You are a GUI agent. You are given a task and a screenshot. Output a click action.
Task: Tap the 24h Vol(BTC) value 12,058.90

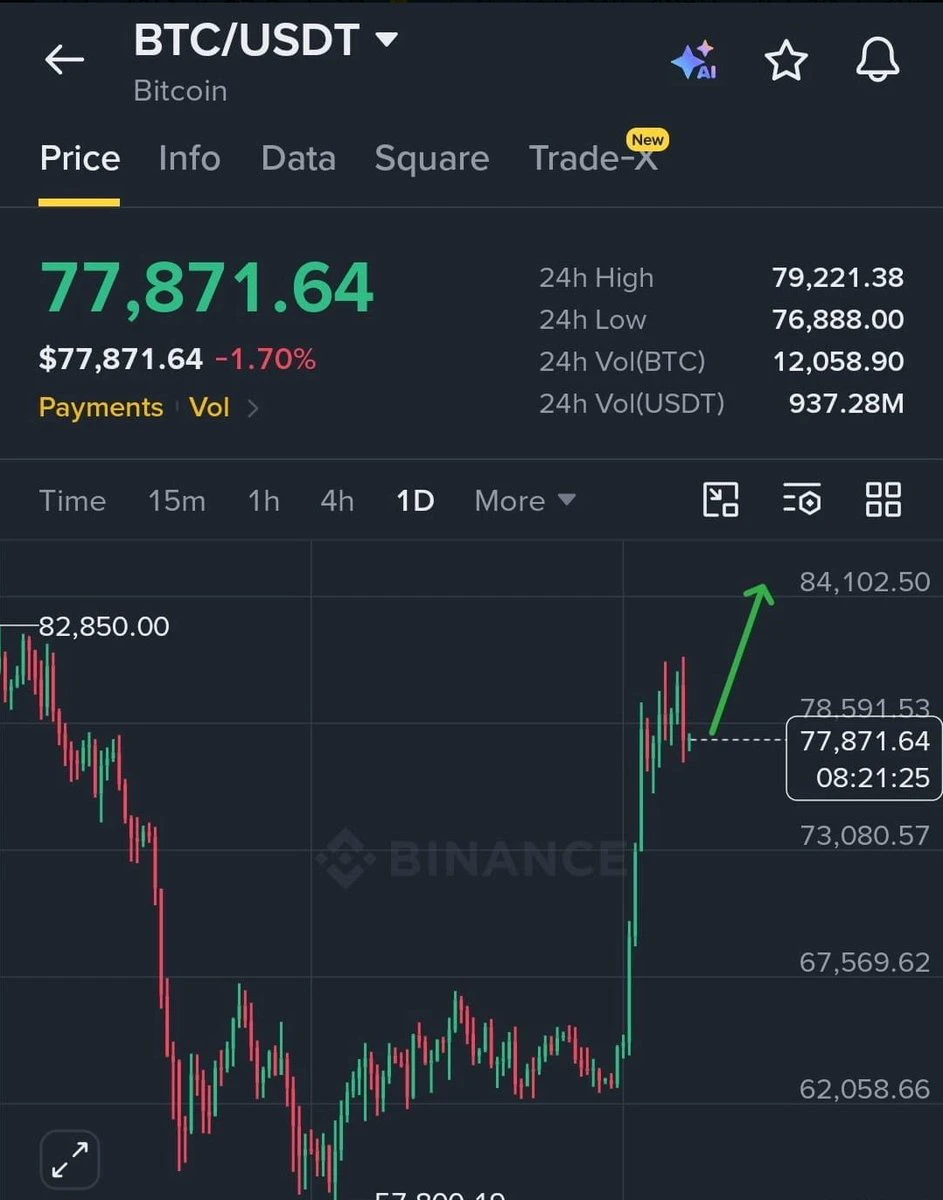[x=838, y=362]
